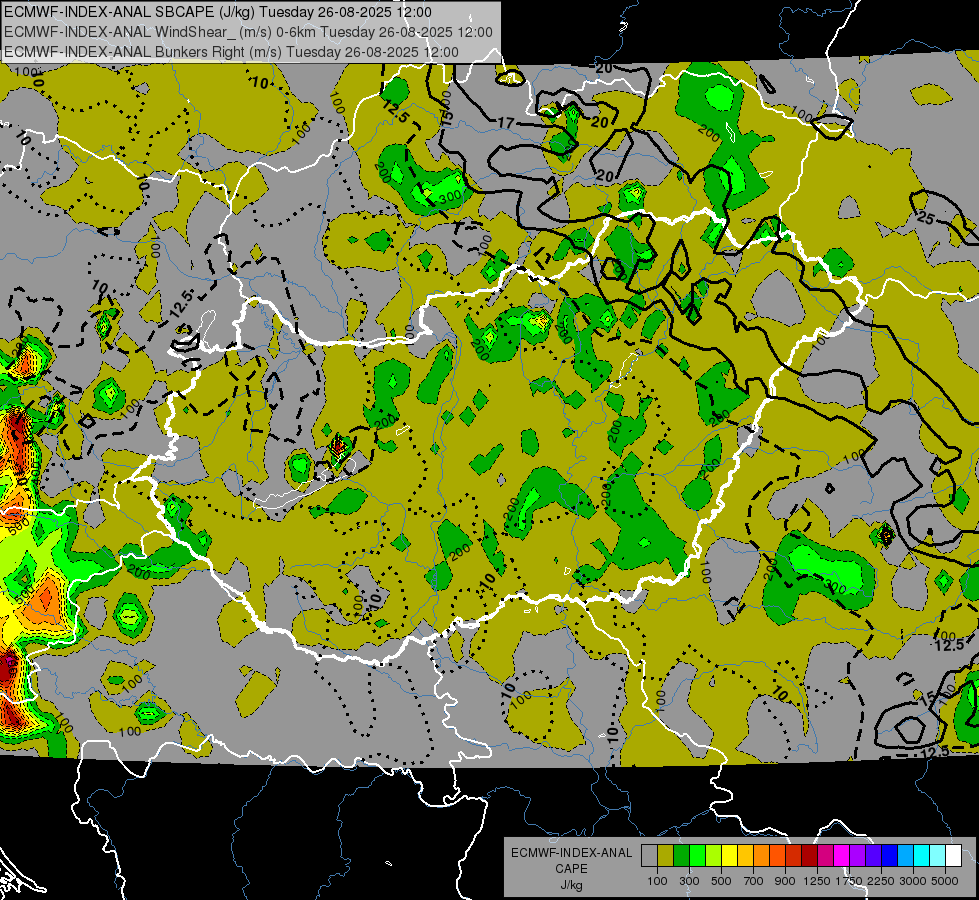Select the white swatch in CAPE legend

[x=954, y=856]
